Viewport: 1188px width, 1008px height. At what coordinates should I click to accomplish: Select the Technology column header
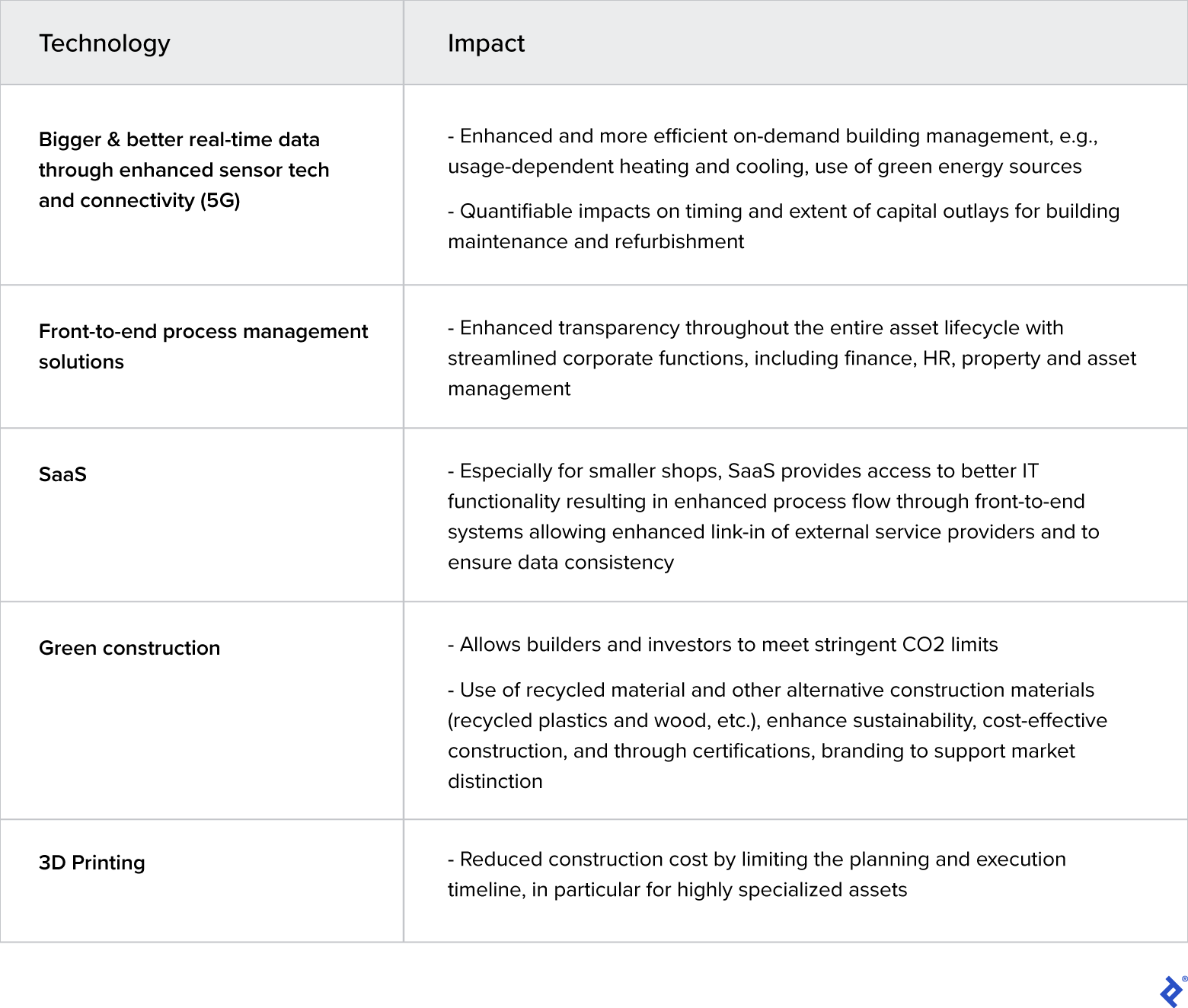tap(104, 43)
